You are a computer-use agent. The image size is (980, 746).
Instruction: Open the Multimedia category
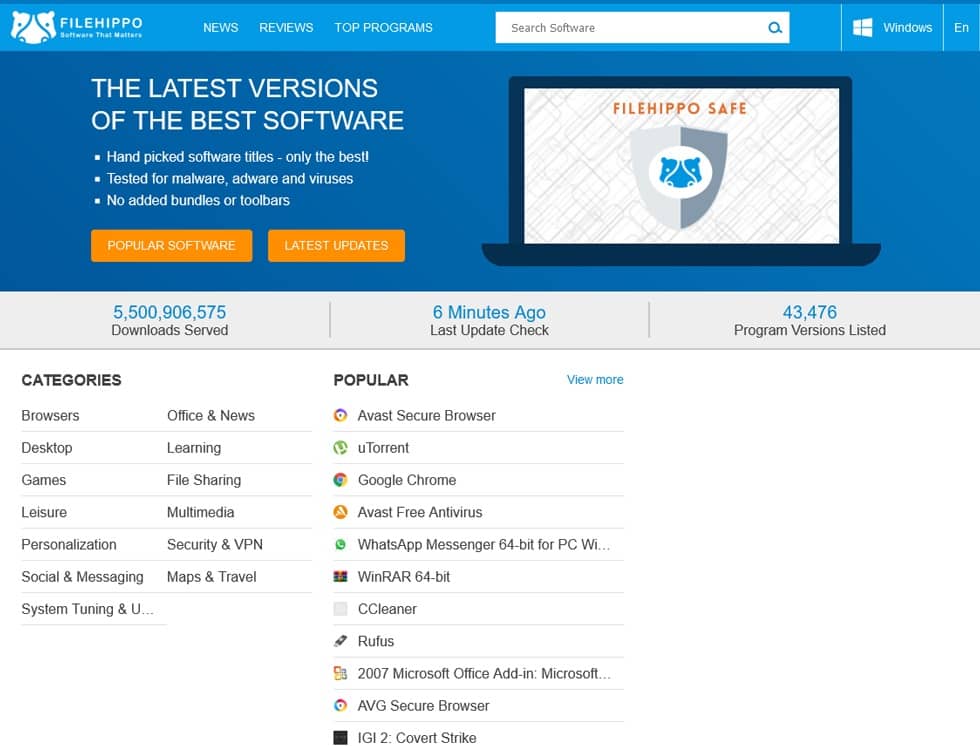point(201,512)
